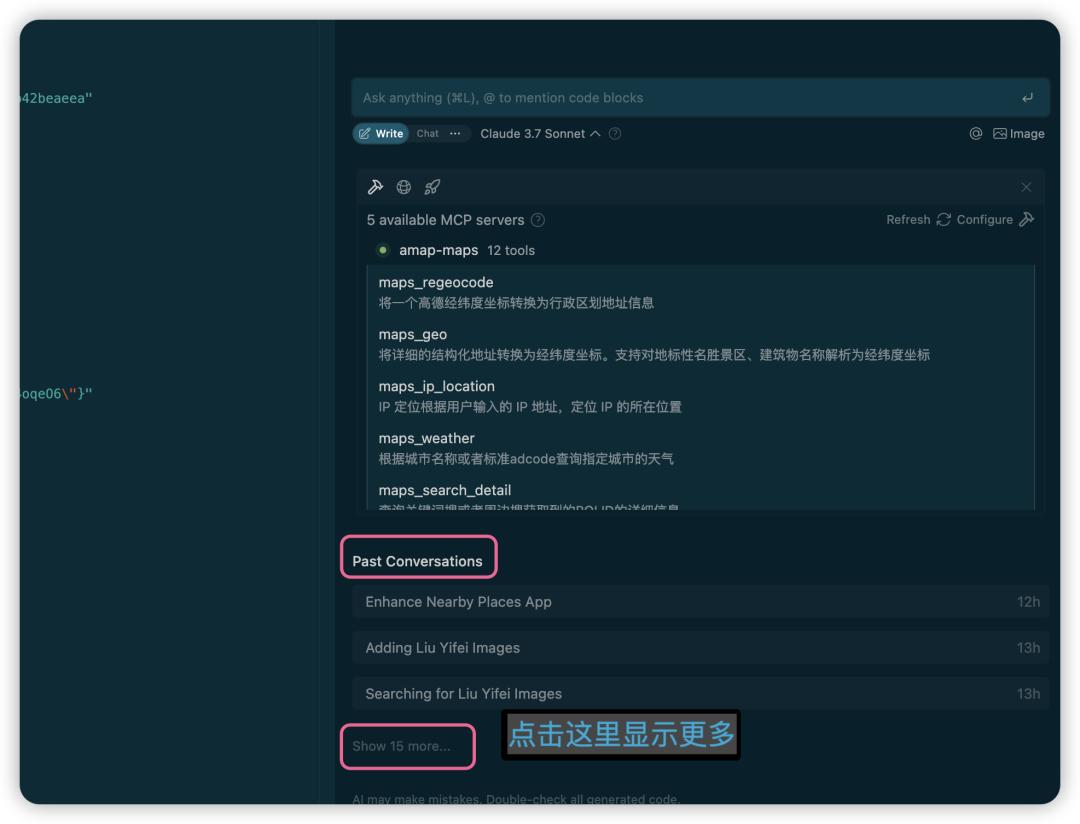Open Configure for MCP servers
Image resolution: width=1080 pixels, height=824 pixels.
click(994, 220)
